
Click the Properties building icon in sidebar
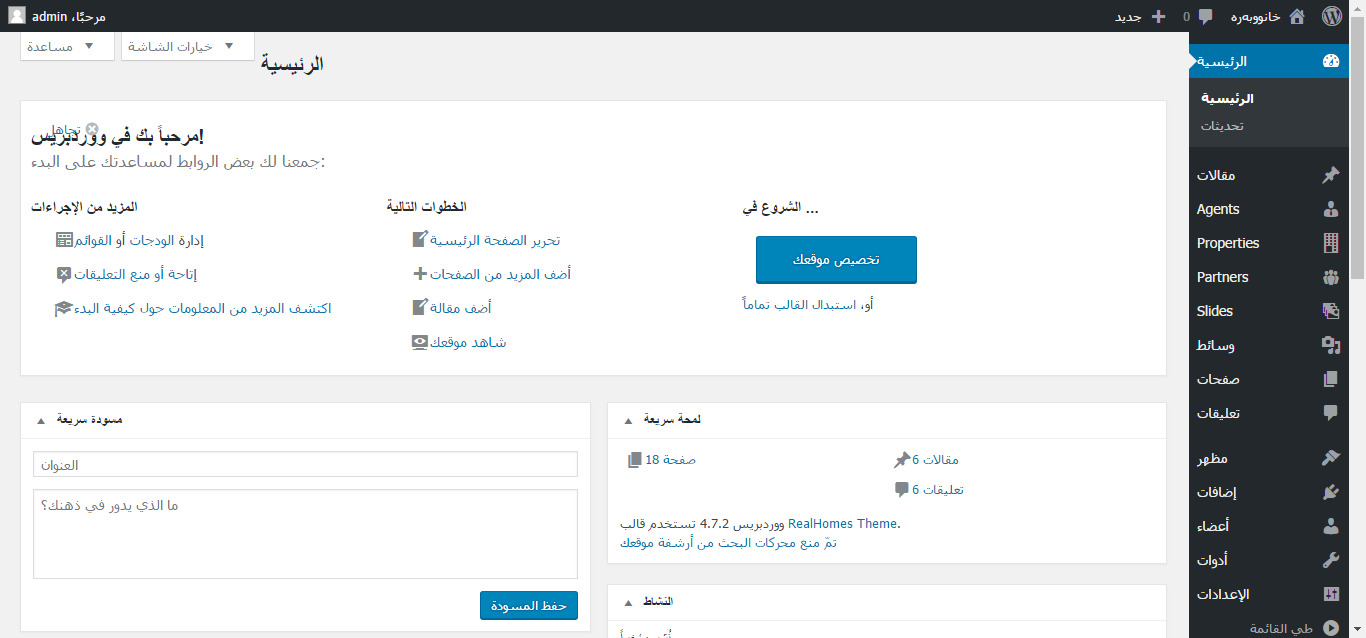[x=1330, y=243]
